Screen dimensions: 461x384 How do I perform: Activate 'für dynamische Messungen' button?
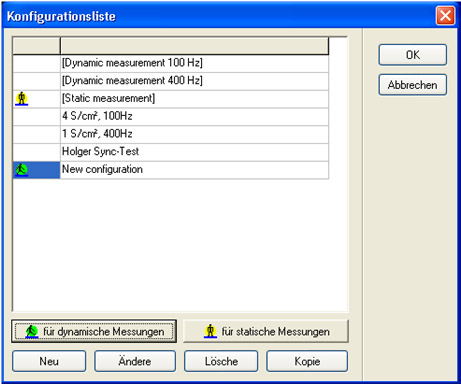point(94,331)
